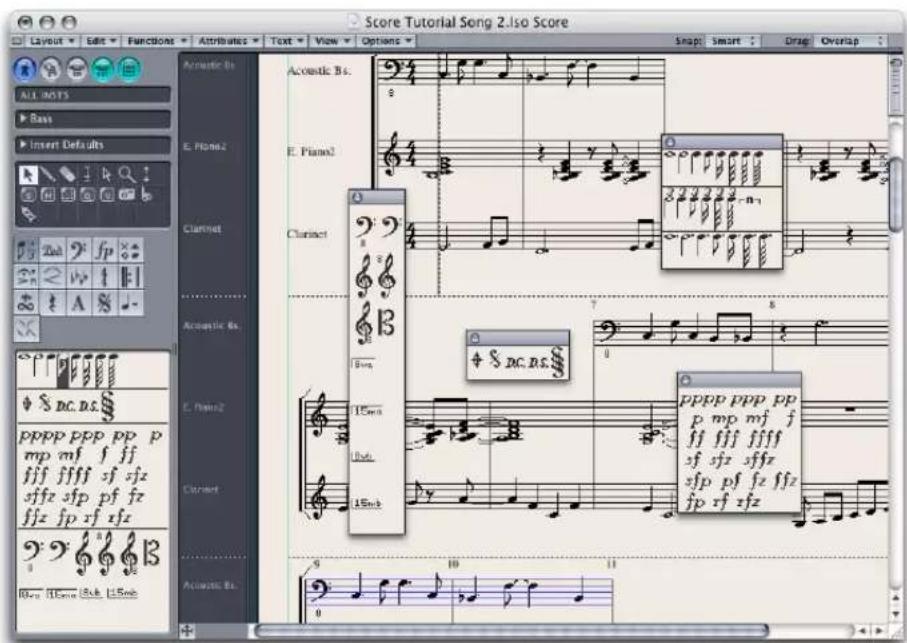Pick 15ma octave symbol in floating clef palette
The image size is (907, 643).
click(367, 411)
